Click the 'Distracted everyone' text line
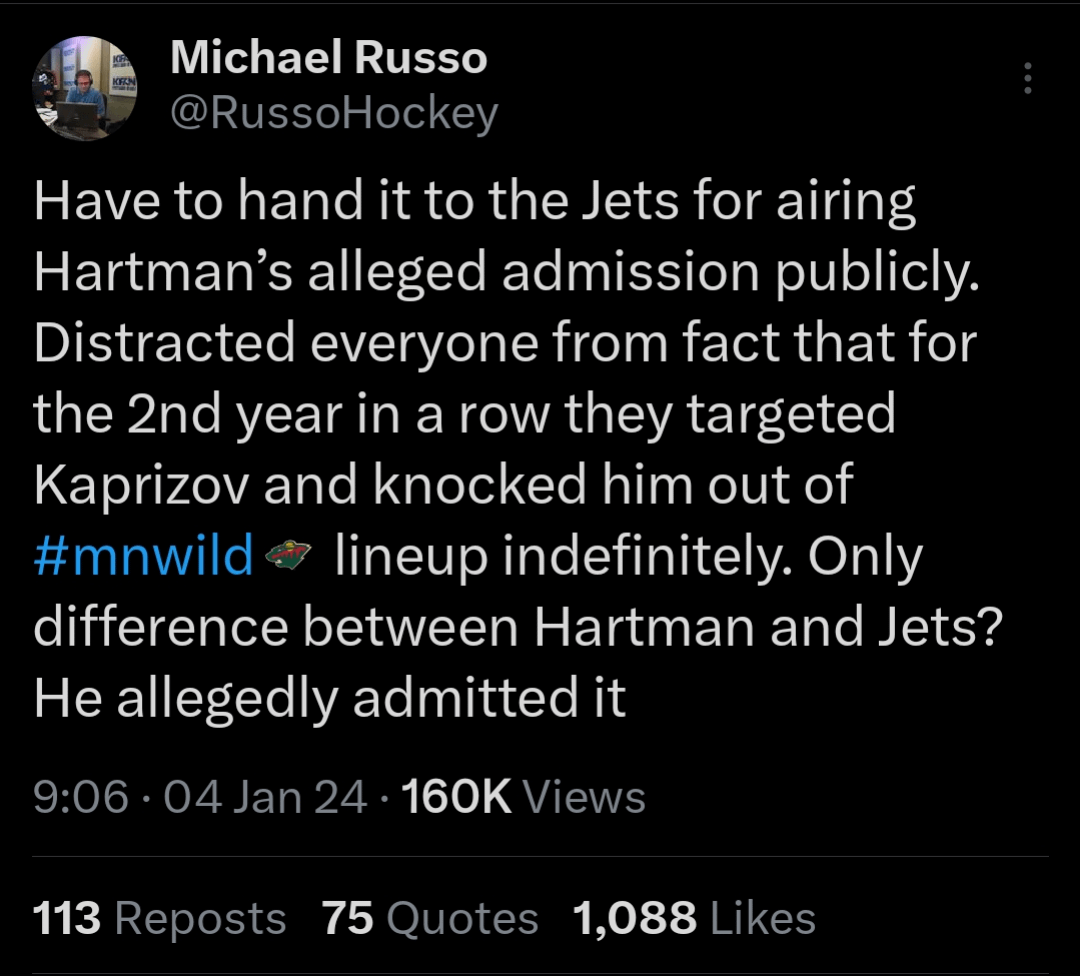This screenshot has width=1080, height=976. point(505,343)
